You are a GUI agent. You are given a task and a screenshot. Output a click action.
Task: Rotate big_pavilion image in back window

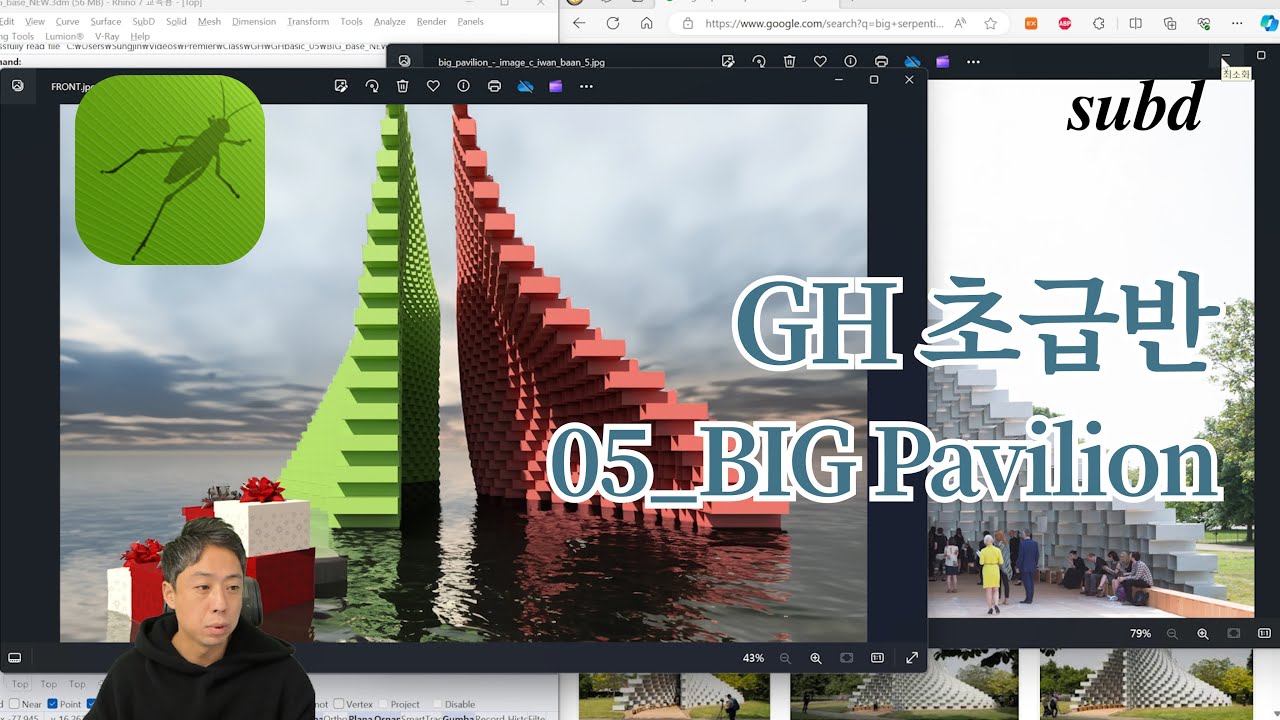point(759,61)
